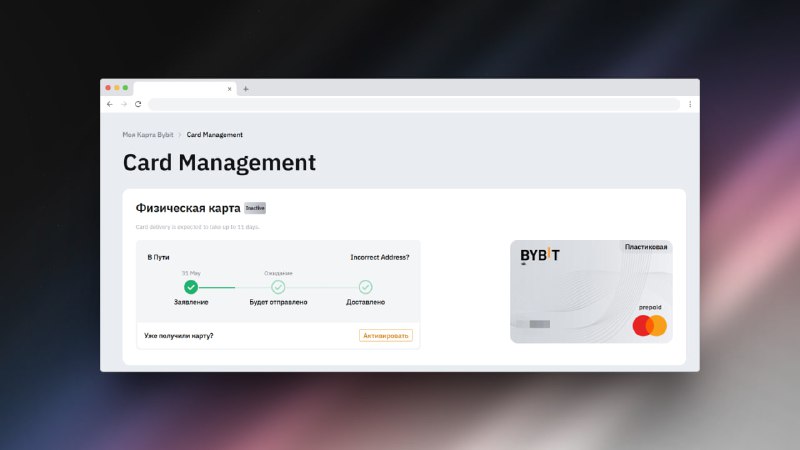Open the browser three-dot menu
This screenshot has width=800, height=450.
pyautogui.click(x=690, y=104)
